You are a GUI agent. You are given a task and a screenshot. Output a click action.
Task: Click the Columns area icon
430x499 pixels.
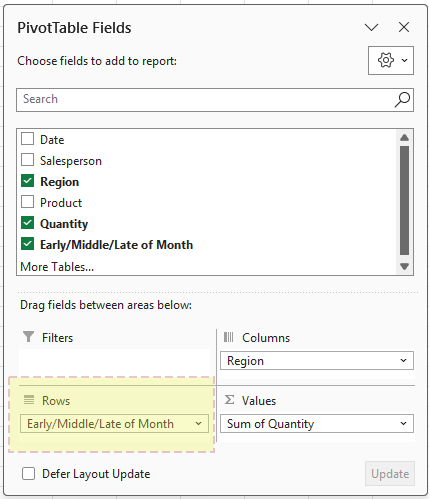(229, 337)
